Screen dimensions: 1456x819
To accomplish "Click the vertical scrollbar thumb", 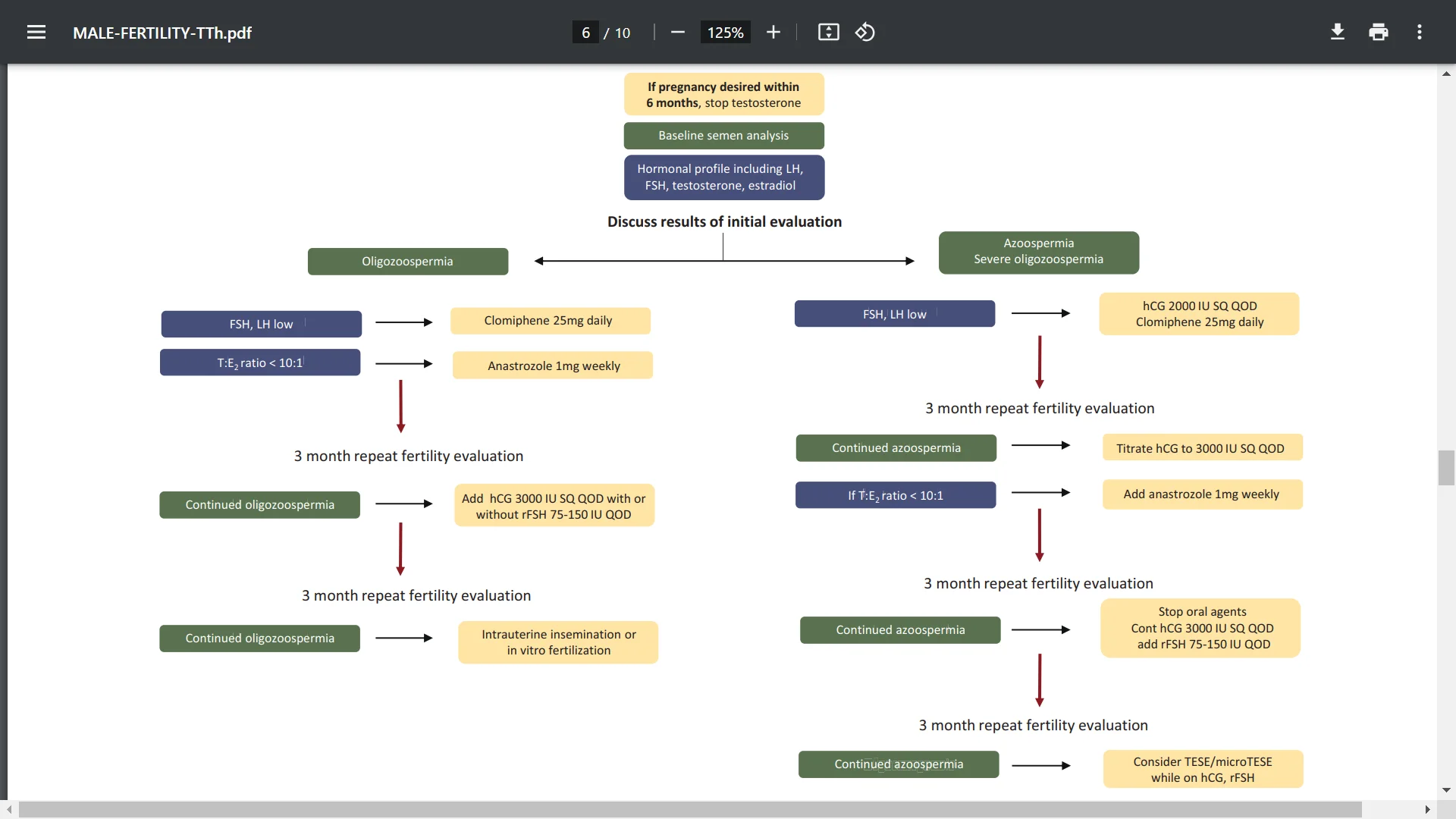I will click(1446, 467).
